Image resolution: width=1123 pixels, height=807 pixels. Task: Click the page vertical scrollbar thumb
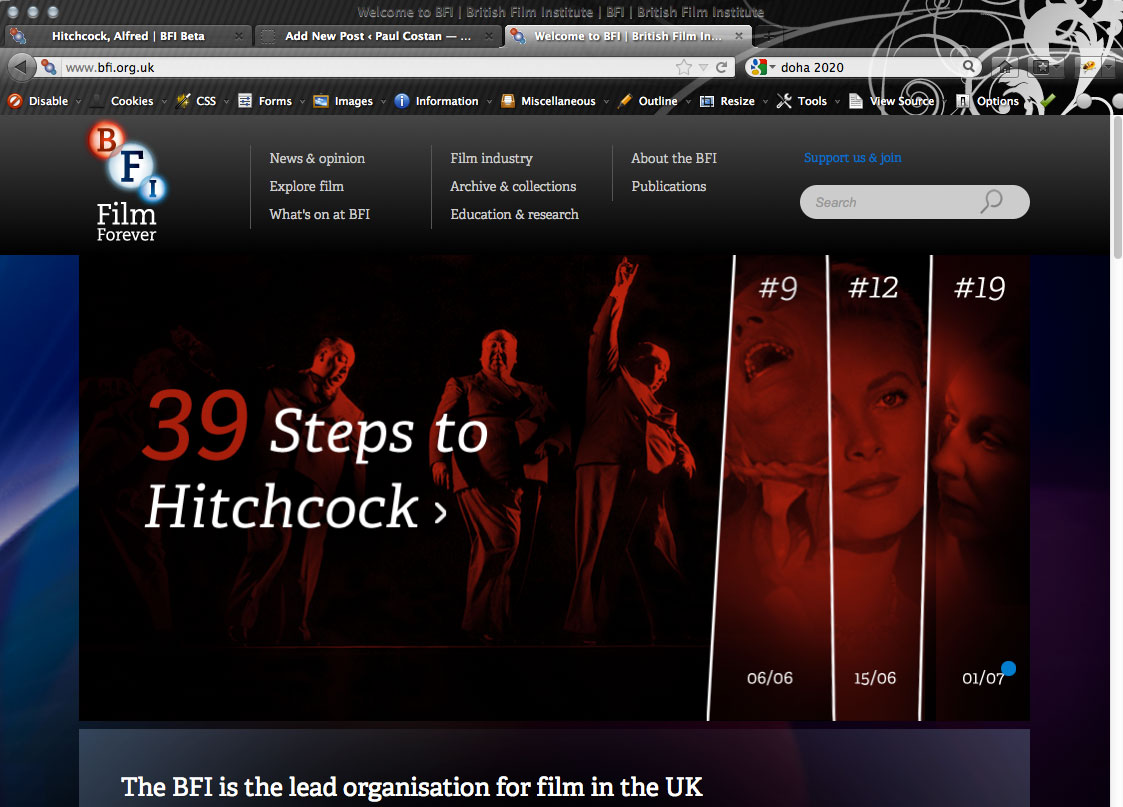pyautogui.click(x=1117, y=188)
